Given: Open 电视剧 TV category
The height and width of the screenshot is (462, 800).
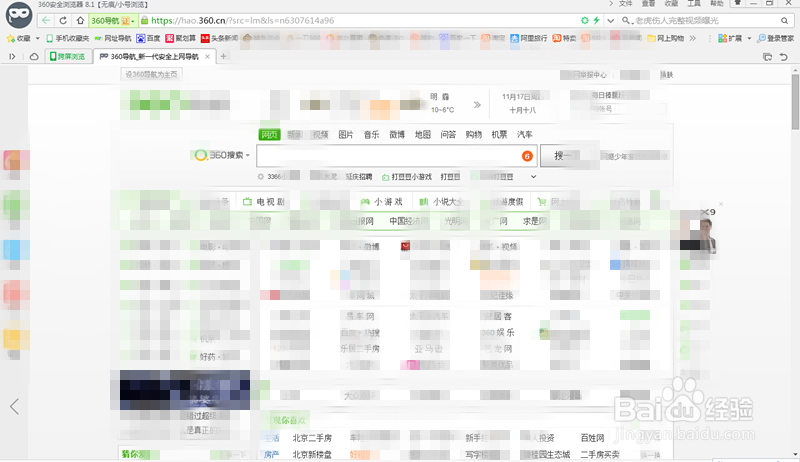Looking at the screenshot, I should (263, 202).
